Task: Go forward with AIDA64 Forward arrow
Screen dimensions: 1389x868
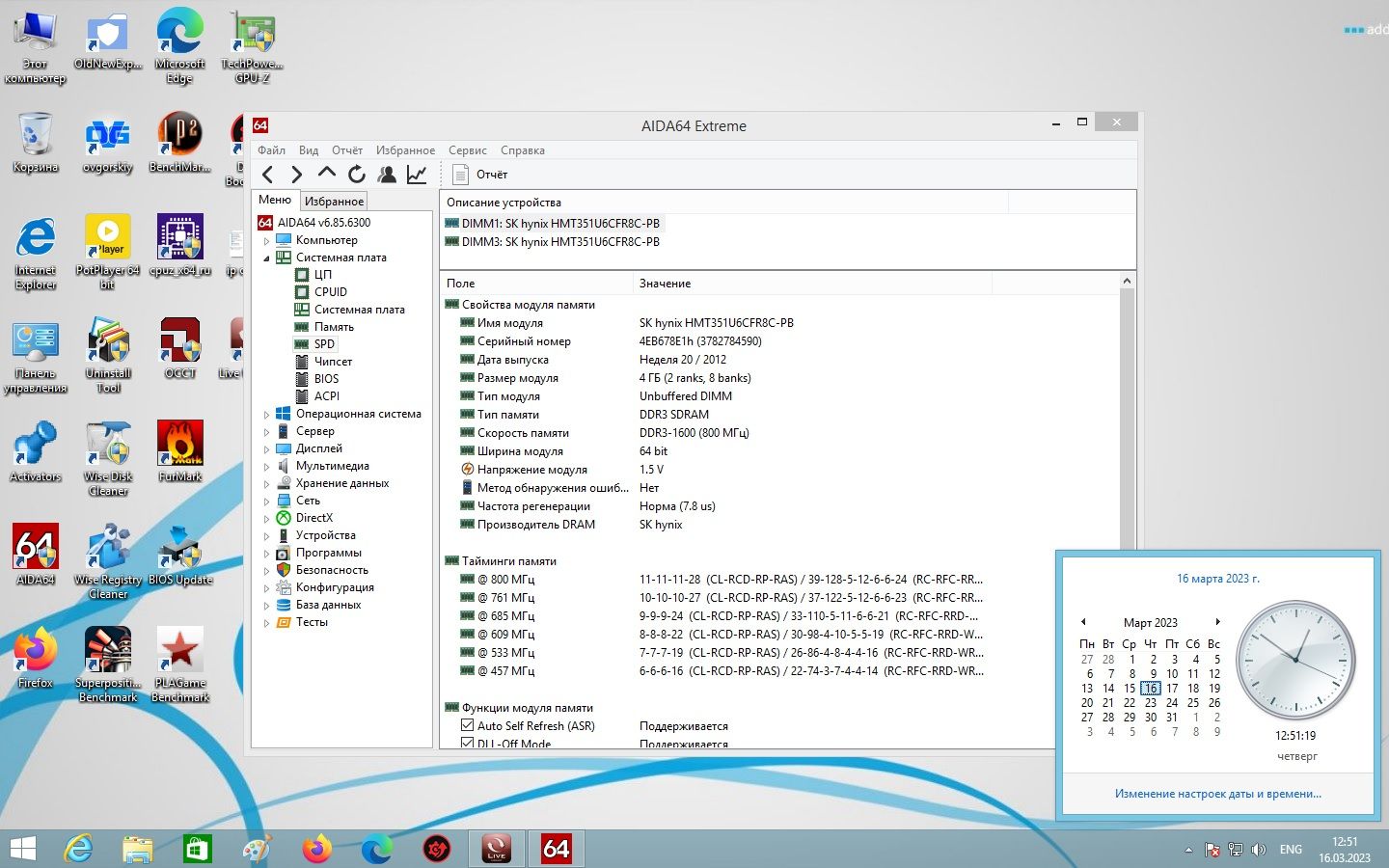Action: [x=297, y=175]
